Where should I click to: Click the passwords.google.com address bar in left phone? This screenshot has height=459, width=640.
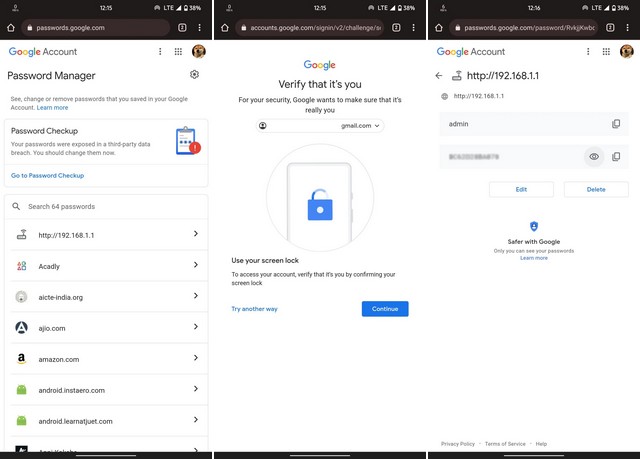96,28
